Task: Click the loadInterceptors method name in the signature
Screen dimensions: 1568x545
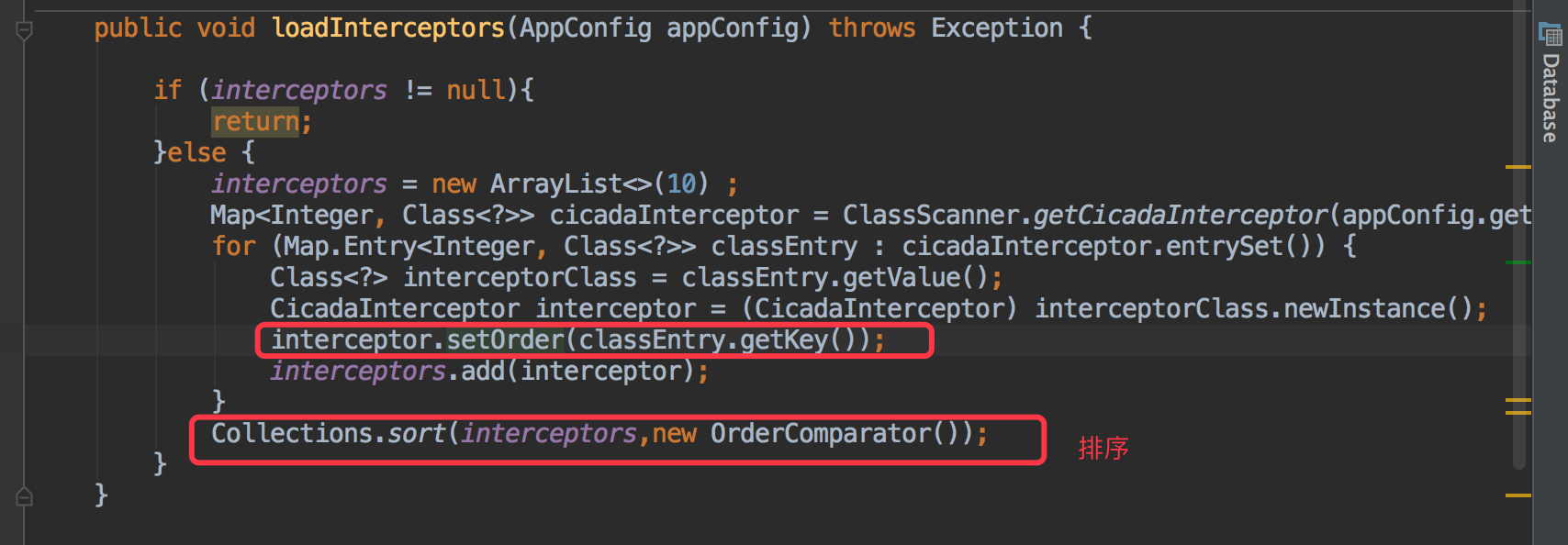Action: [388, 28]
